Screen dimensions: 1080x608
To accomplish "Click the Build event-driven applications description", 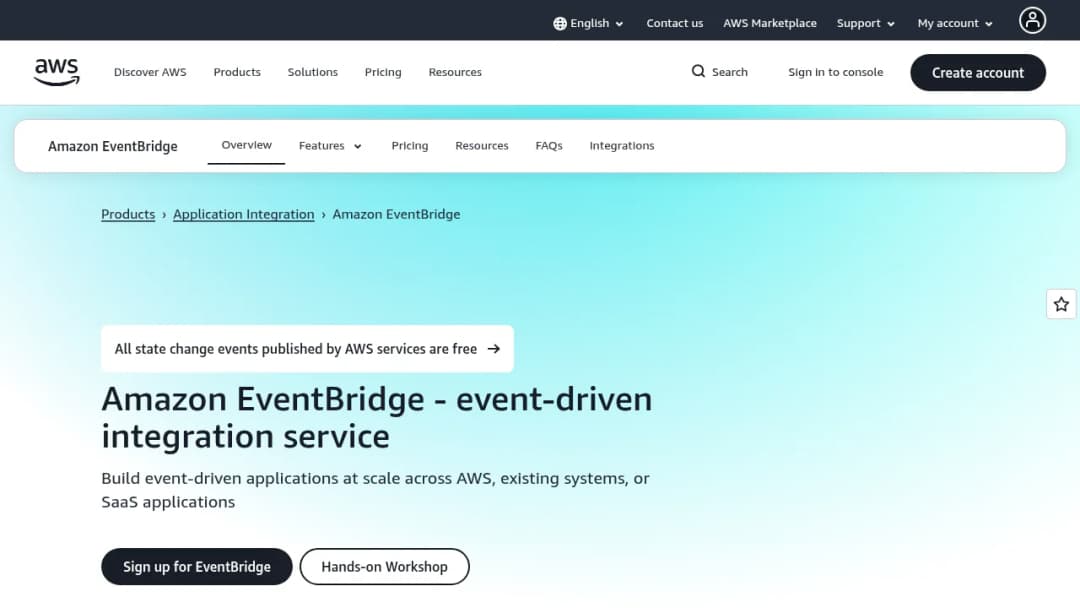I will tap(375, 490).
